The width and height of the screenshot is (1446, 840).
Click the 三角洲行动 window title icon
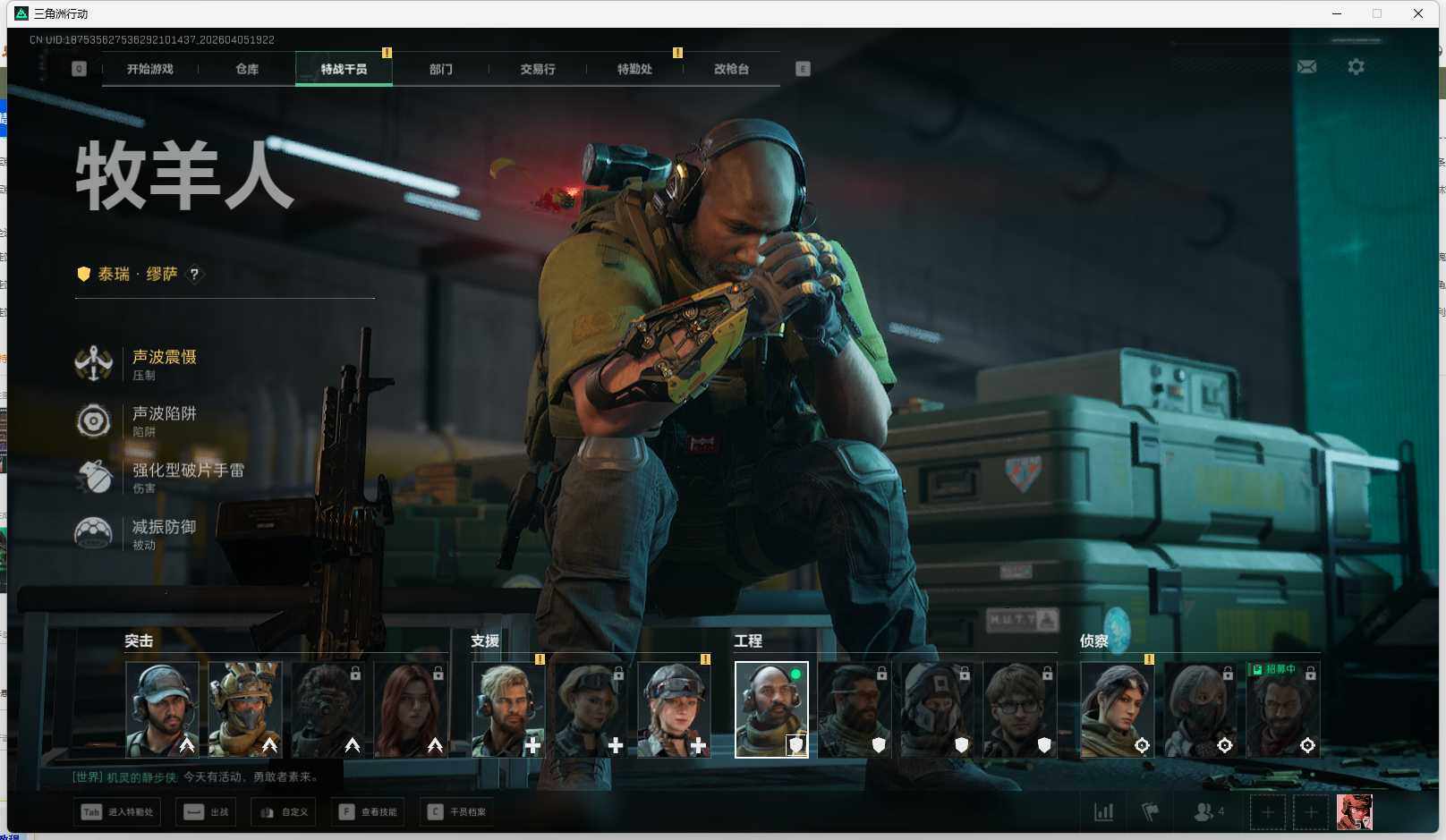[21, 13]
